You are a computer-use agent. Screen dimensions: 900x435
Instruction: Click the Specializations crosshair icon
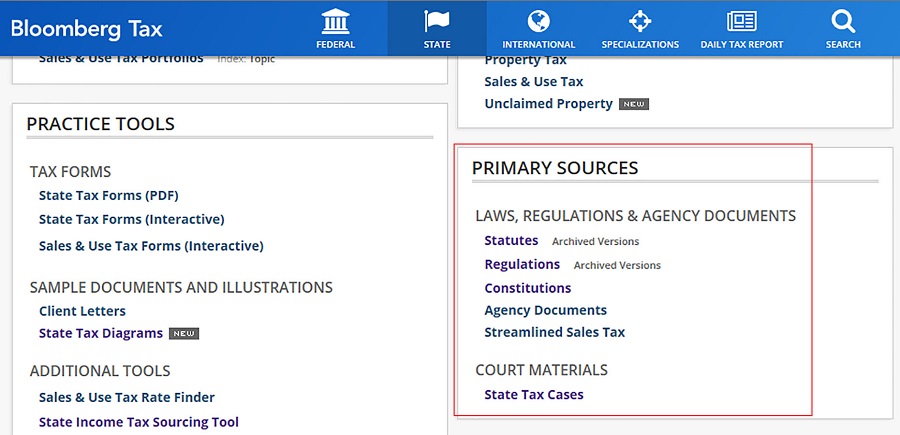click(640, 21)
